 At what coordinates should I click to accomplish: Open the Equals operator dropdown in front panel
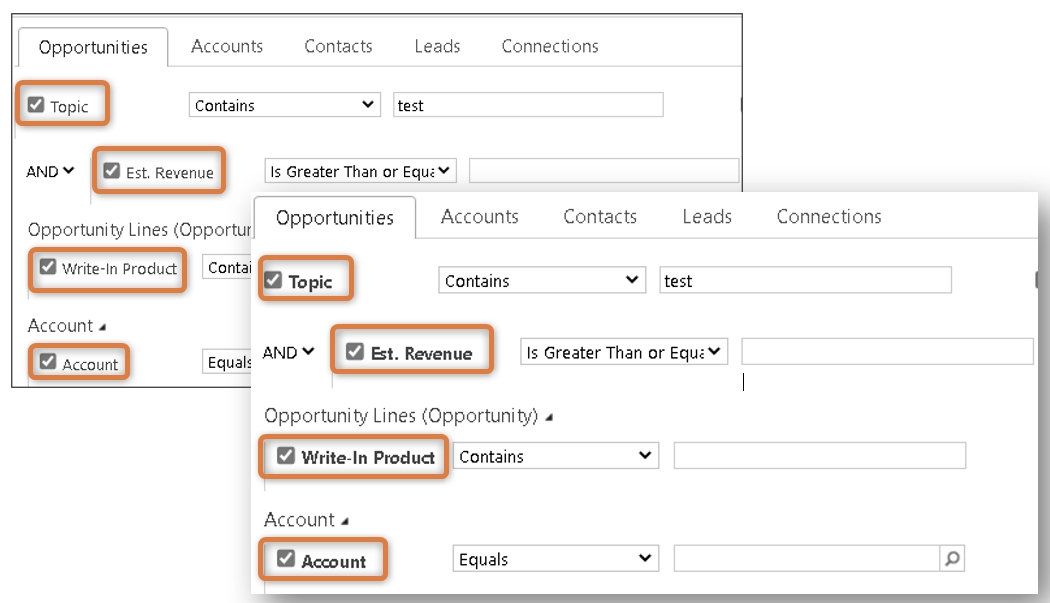tap(555, 559)
